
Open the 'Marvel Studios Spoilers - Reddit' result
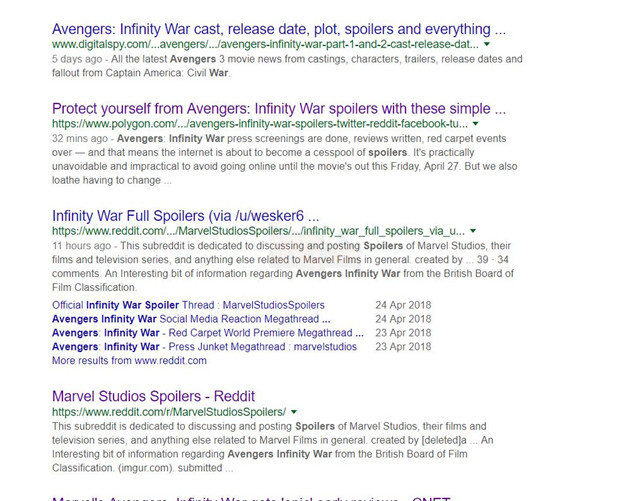[153, 396]
